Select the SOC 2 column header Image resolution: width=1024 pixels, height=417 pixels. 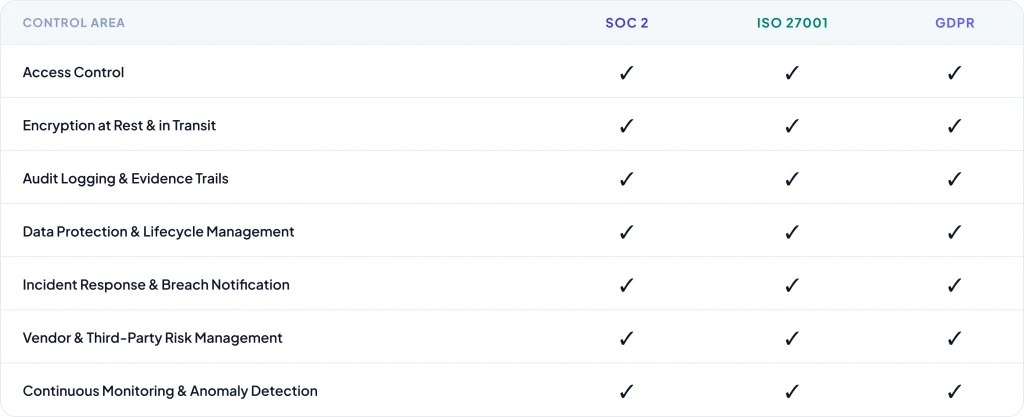(627, 23)
